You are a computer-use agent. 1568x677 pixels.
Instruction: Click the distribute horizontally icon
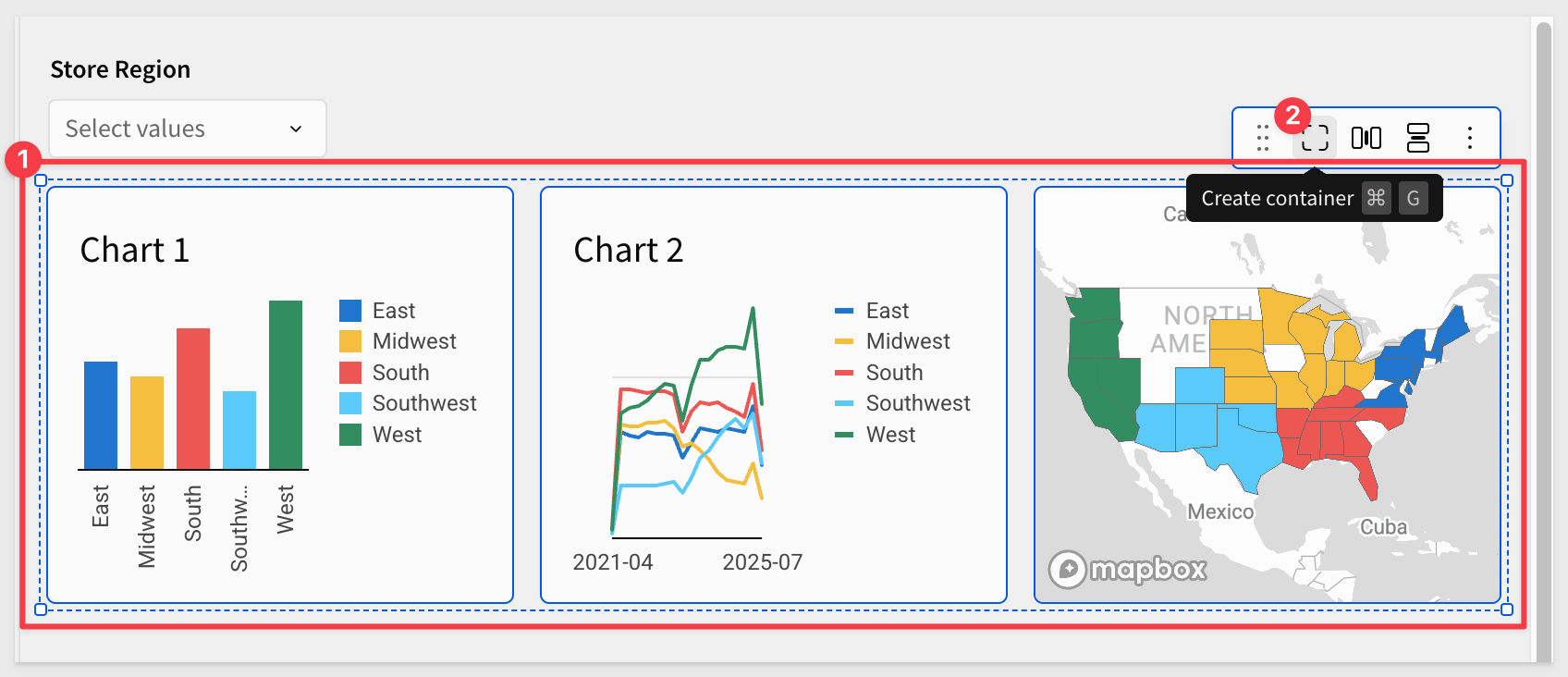tap(1366, 138)
